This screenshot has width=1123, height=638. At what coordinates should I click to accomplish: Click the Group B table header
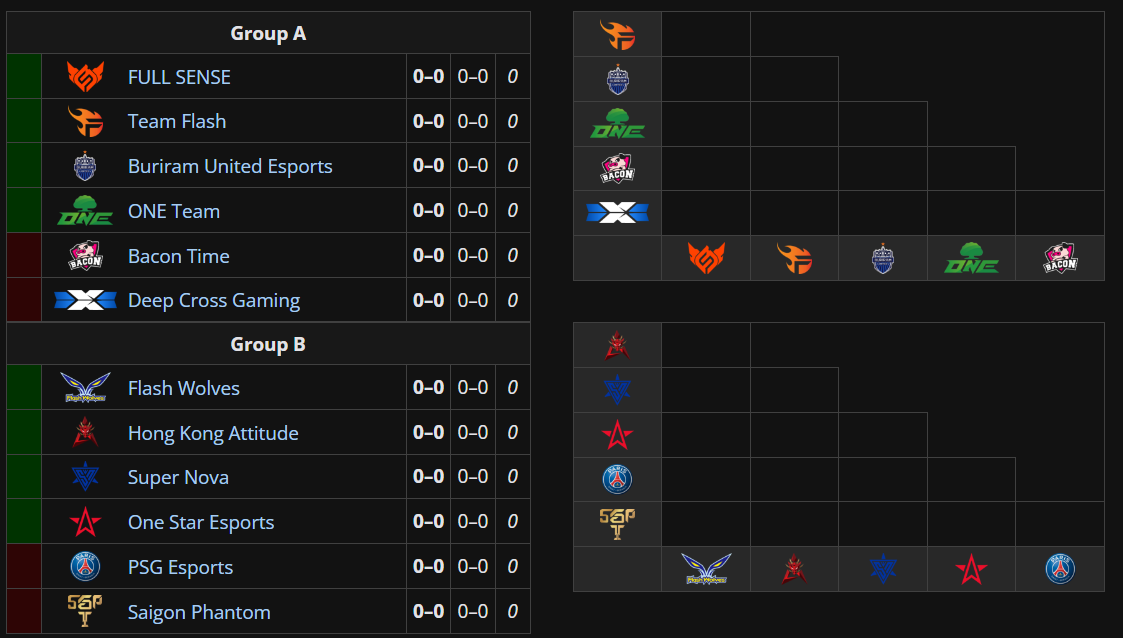268,345
